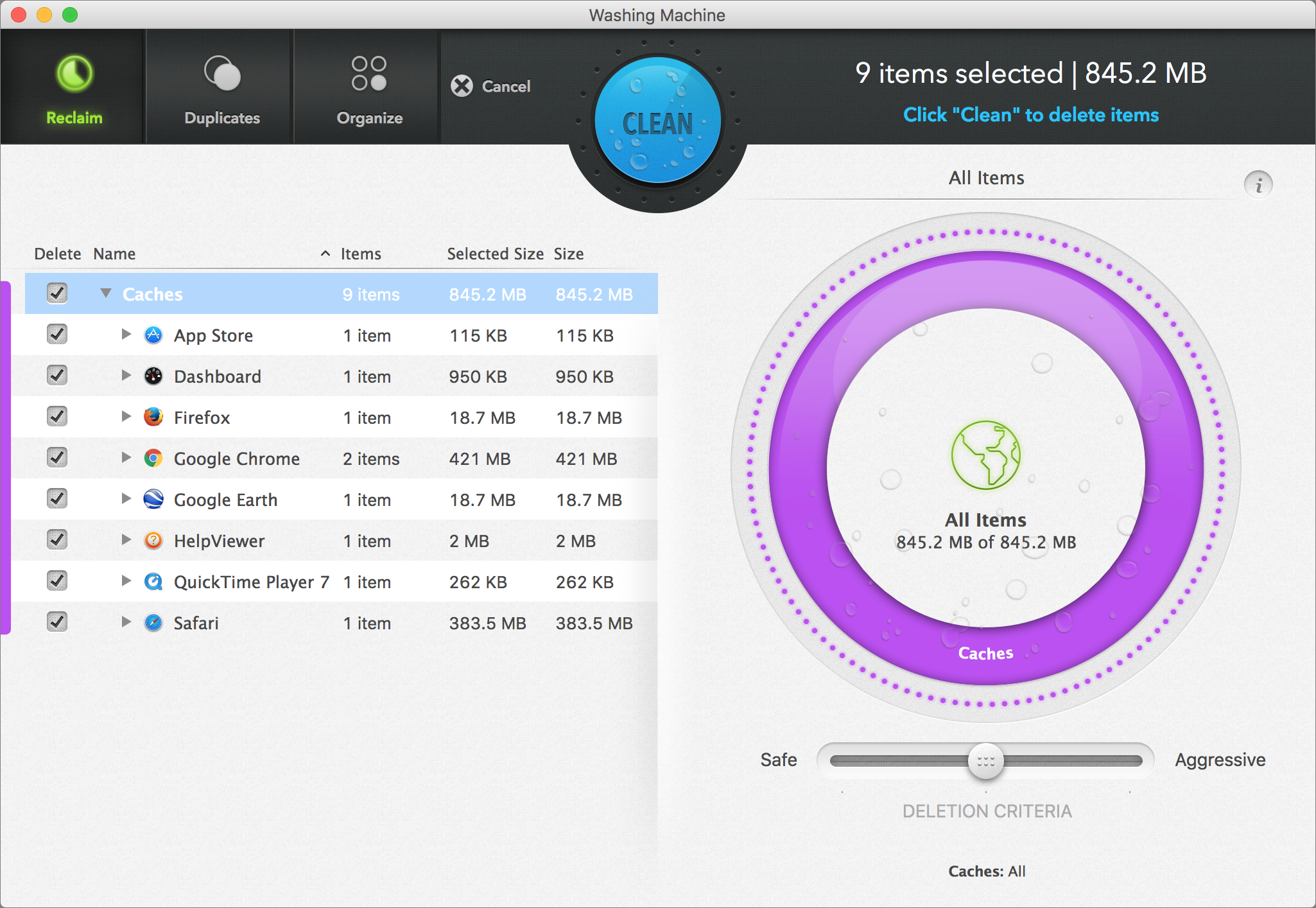Viewport: 1316px width, 908px height.
Task: Click the Organize four-dots icon
Action: [369, 73]
